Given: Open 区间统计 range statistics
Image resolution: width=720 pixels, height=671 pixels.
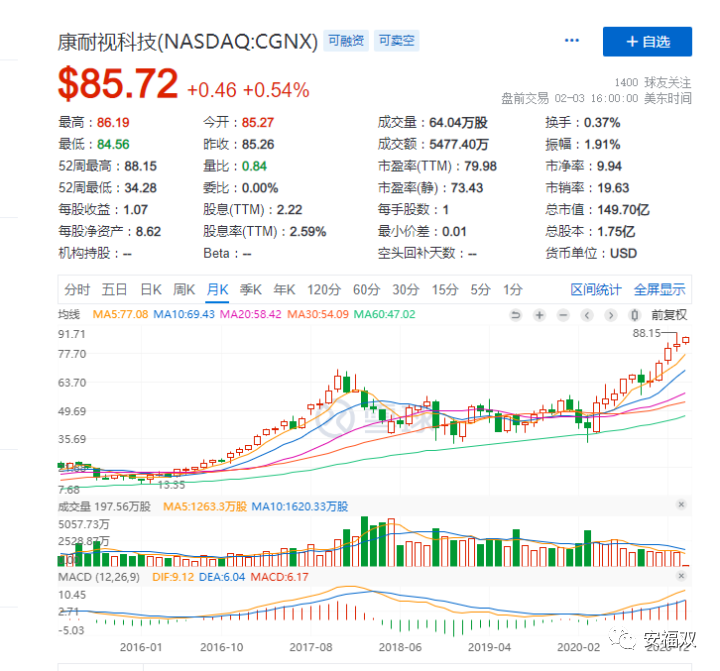Looking at the screenshot, I should (596, 290).
